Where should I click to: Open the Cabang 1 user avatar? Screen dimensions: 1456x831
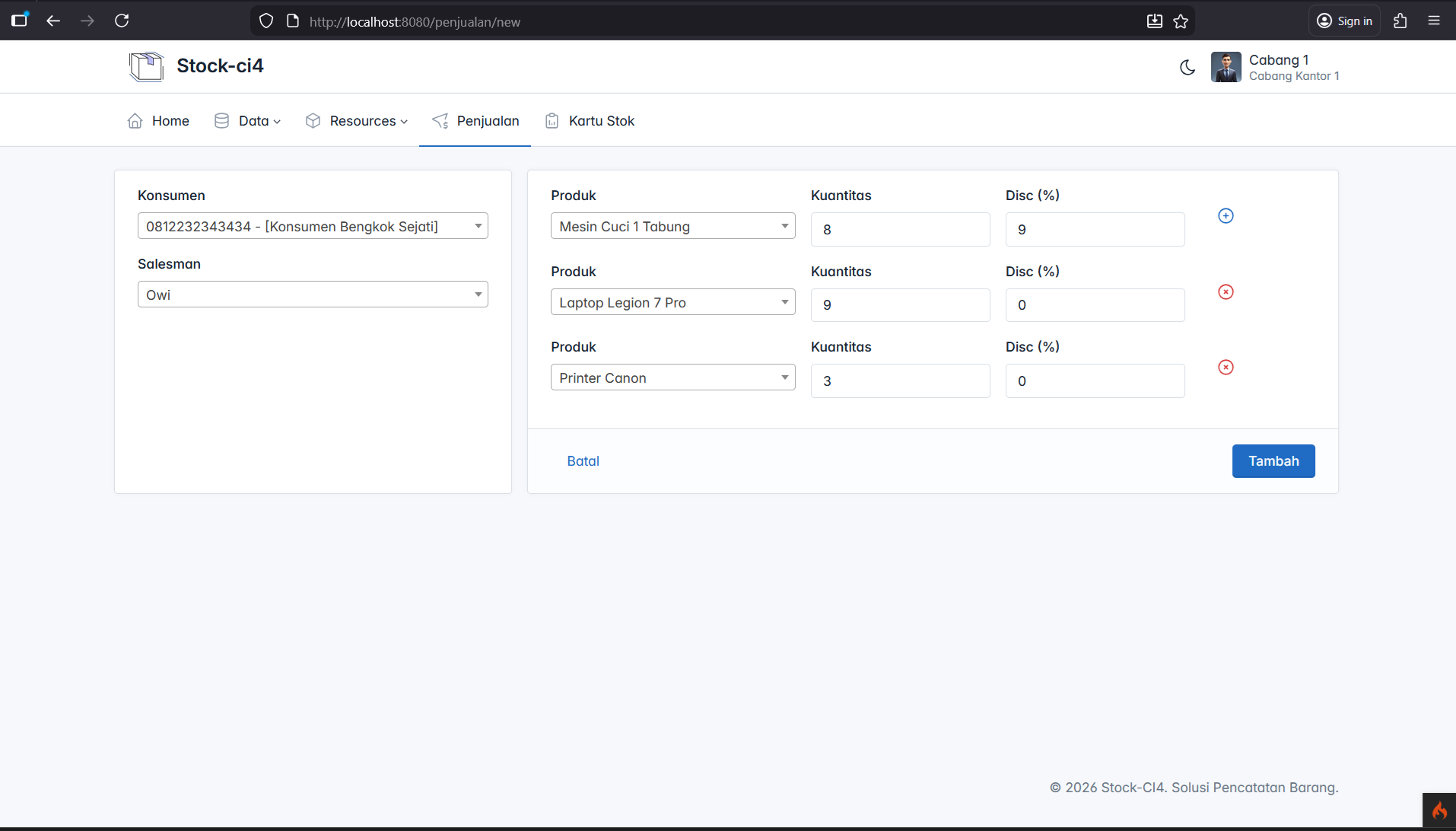click(x=1226, y=67)
